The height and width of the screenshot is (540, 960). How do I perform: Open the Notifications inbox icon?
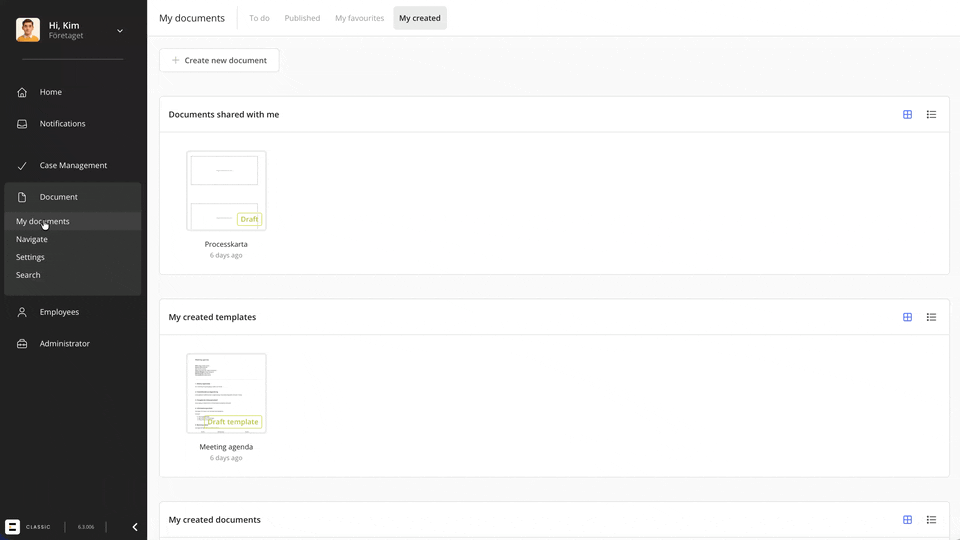tap(22, 124)
